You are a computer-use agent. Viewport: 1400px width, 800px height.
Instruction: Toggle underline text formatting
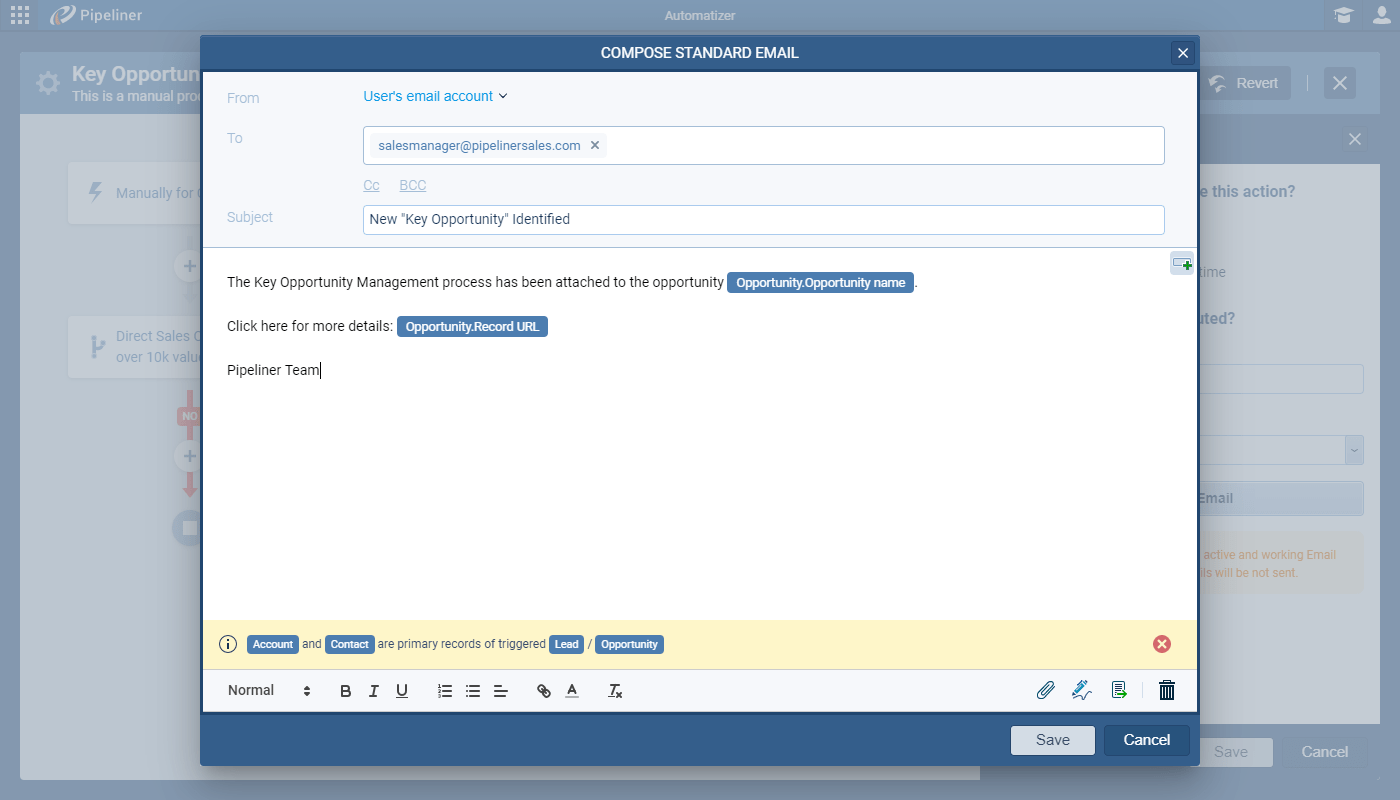point(402,691)
